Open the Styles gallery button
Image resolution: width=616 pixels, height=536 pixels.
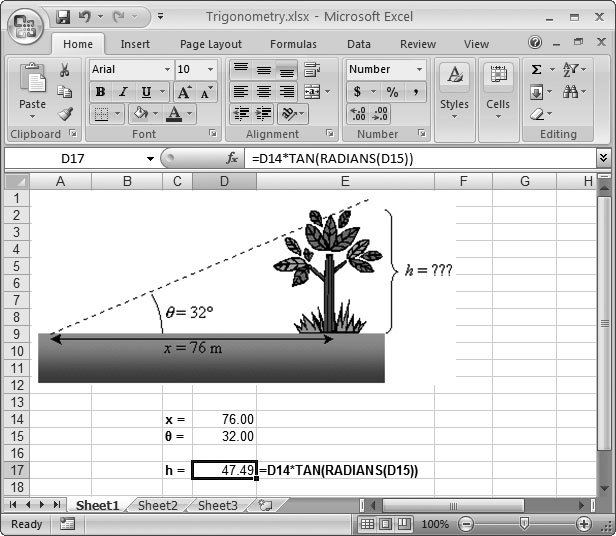[454, 89]
